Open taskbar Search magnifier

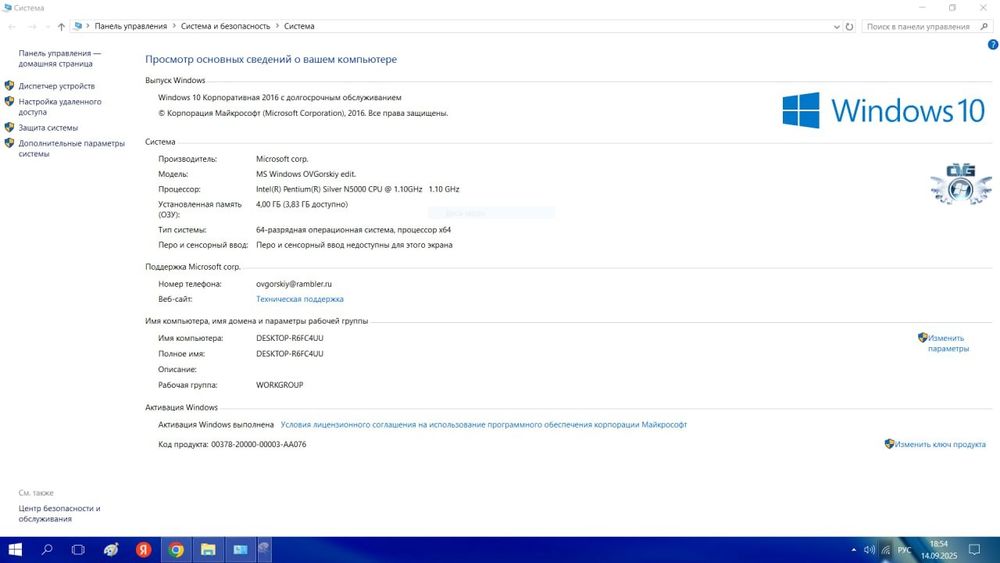click(47, 550)
